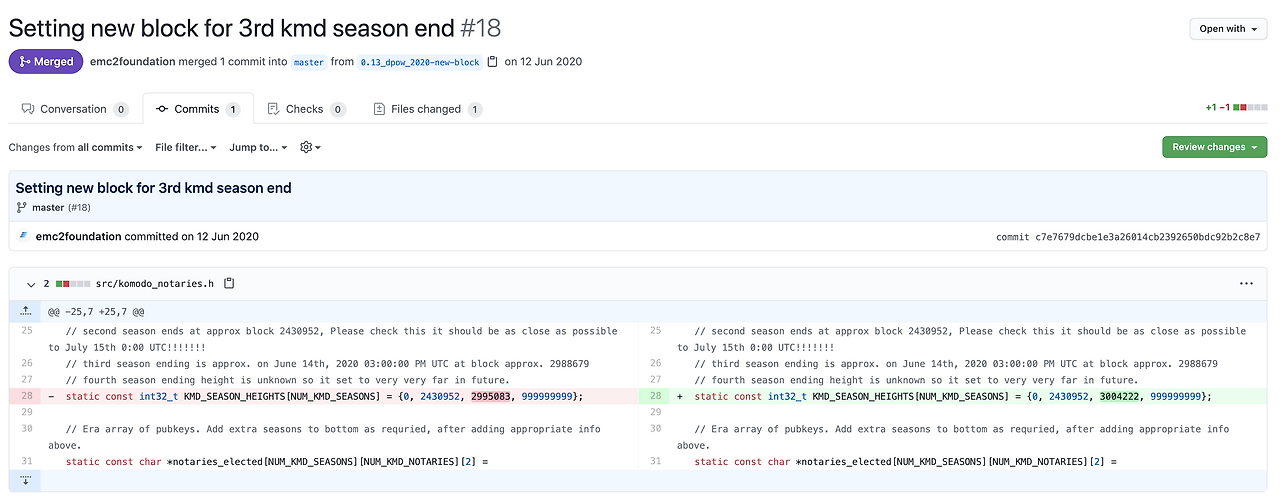Image resolution: width=1280 pixels, height=500 pixels.
Task: Click the +1 −1 diffstat indicator
Action: [1237, 107]
